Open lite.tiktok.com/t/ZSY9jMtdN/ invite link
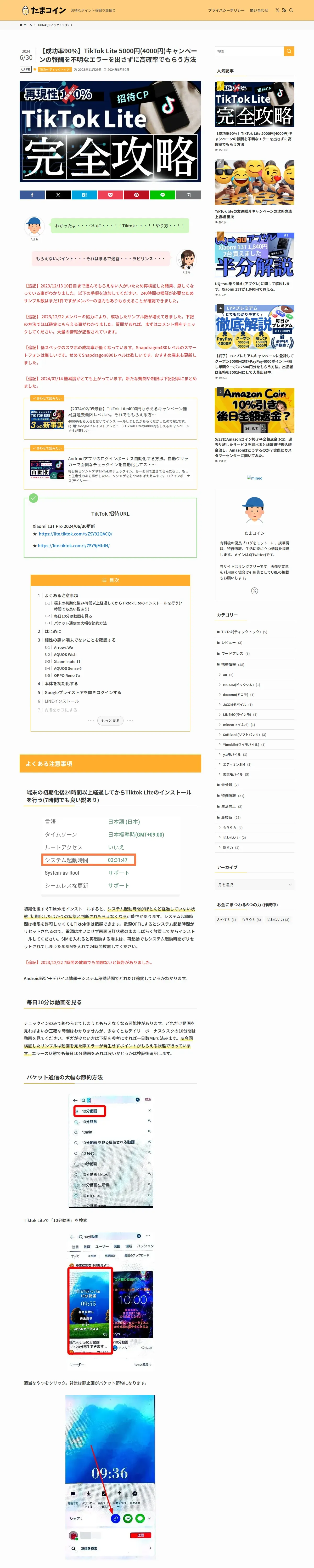314x1568 pixels. (74, 545)
